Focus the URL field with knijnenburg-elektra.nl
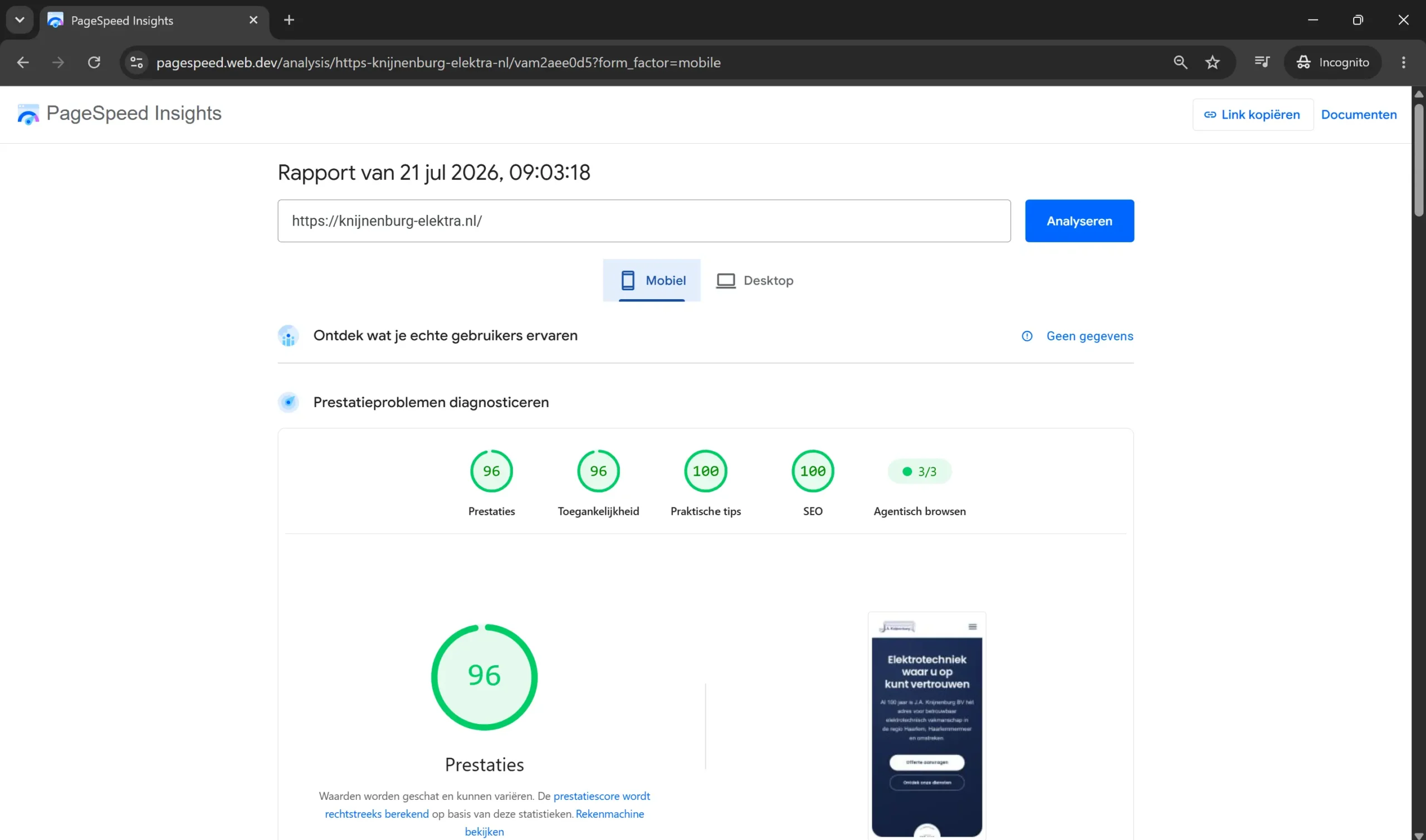Image resolution: width=1426 pixels, height=840 pixels. tap(644, 221)
